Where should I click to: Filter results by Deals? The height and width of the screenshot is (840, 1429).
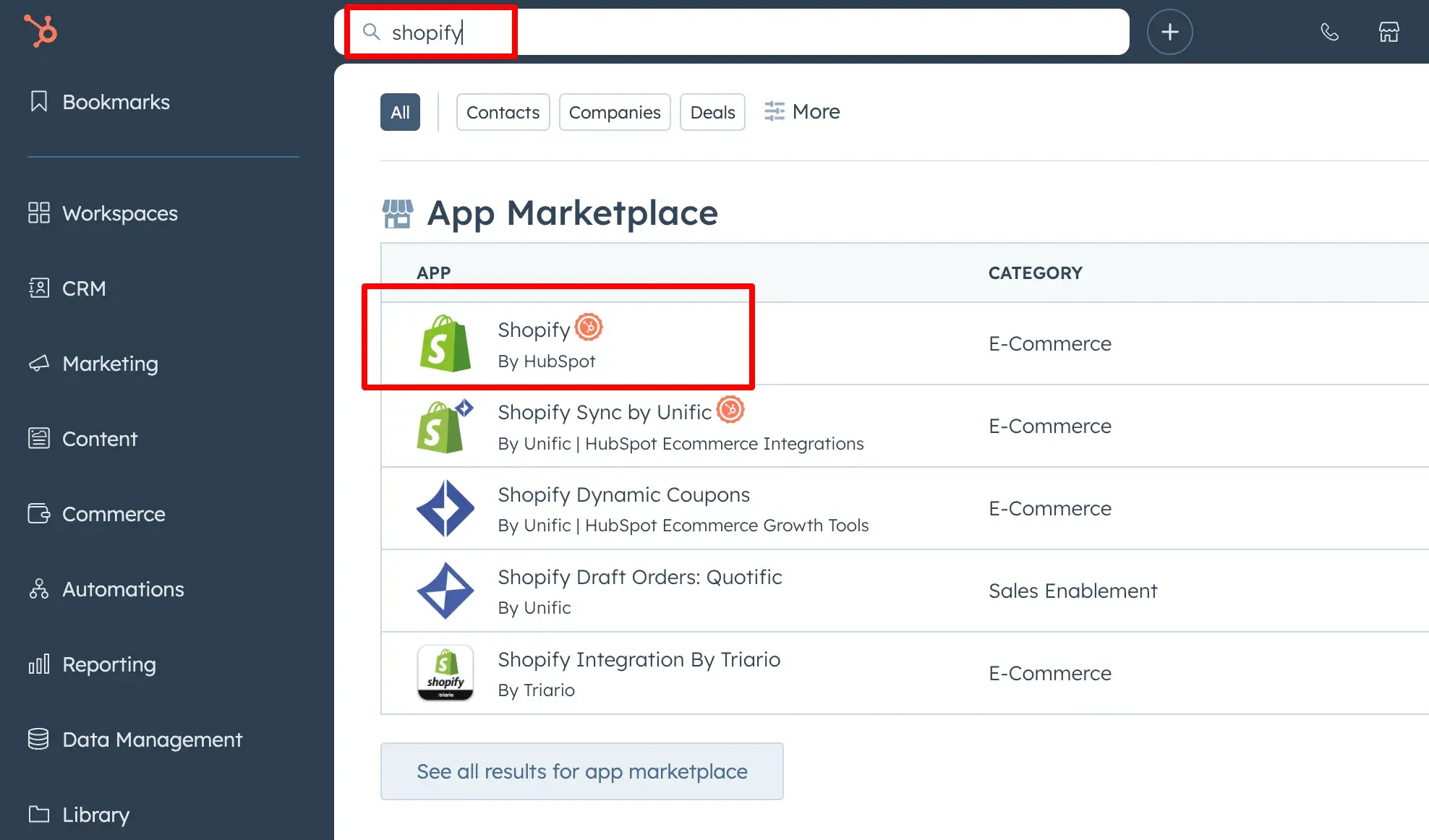tap(712, 112)
